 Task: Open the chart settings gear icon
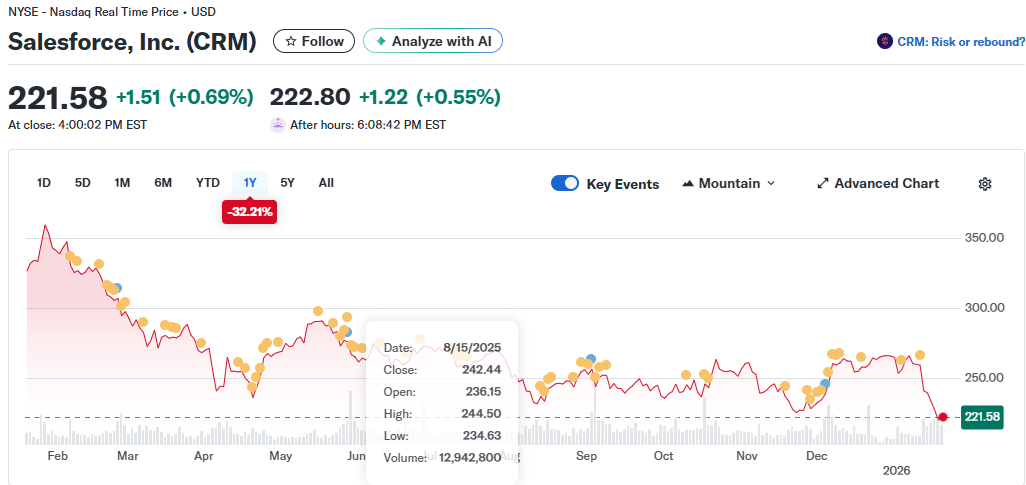pyautogui.click(x=985, y=184)
